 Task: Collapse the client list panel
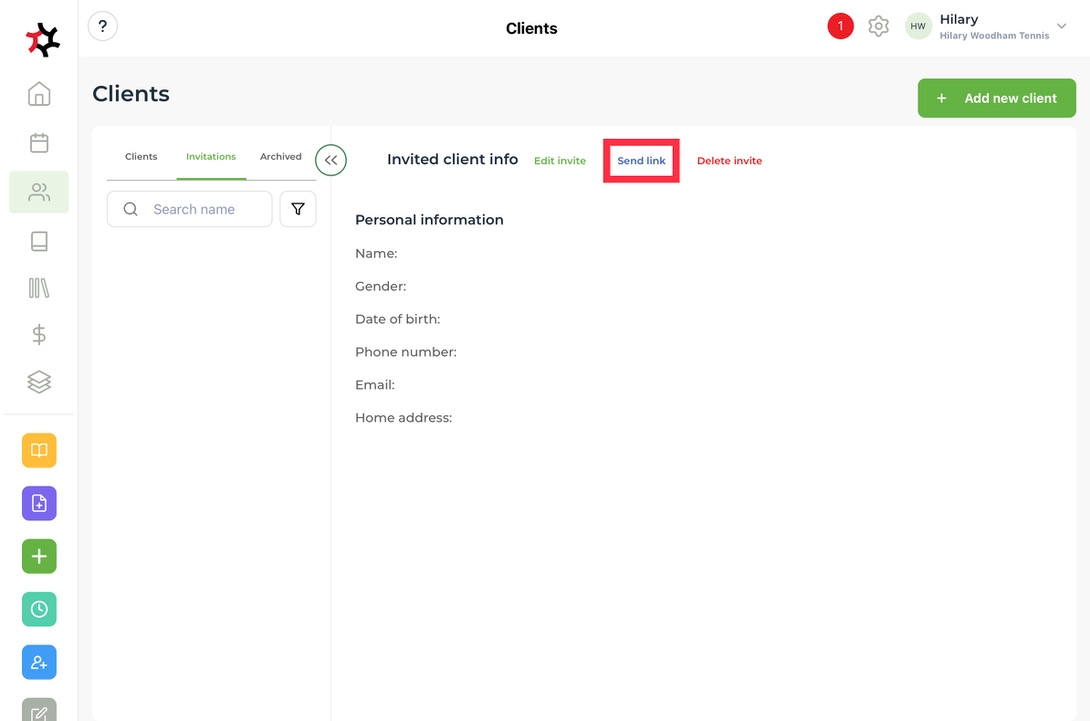pos(331,160)
